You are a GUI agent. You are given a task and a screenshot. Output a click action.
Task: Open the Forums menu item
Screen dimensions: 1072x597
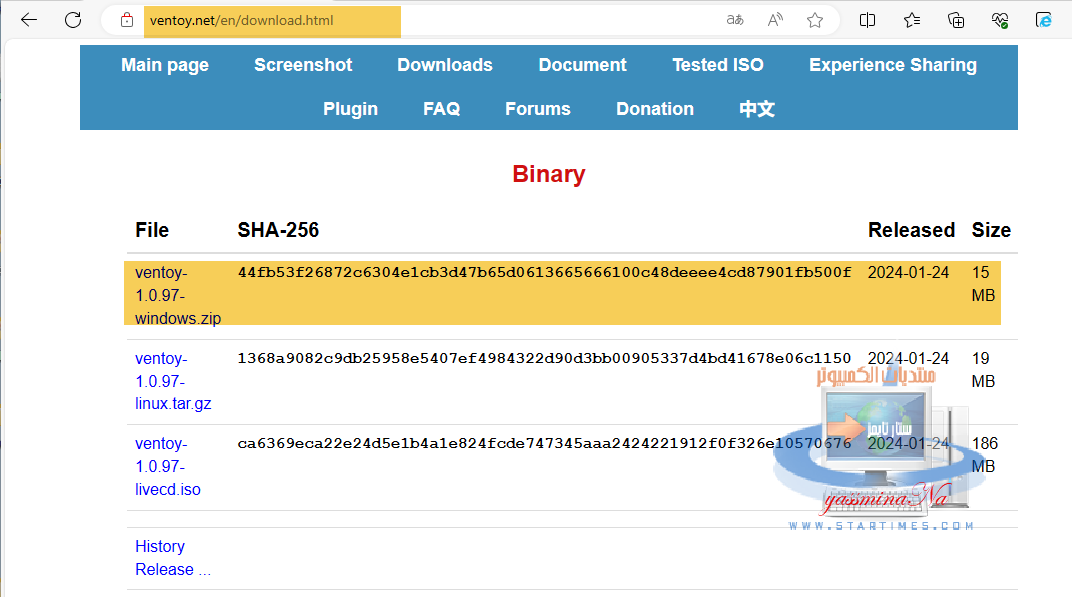pyautogui.click(x=537, y=109)
